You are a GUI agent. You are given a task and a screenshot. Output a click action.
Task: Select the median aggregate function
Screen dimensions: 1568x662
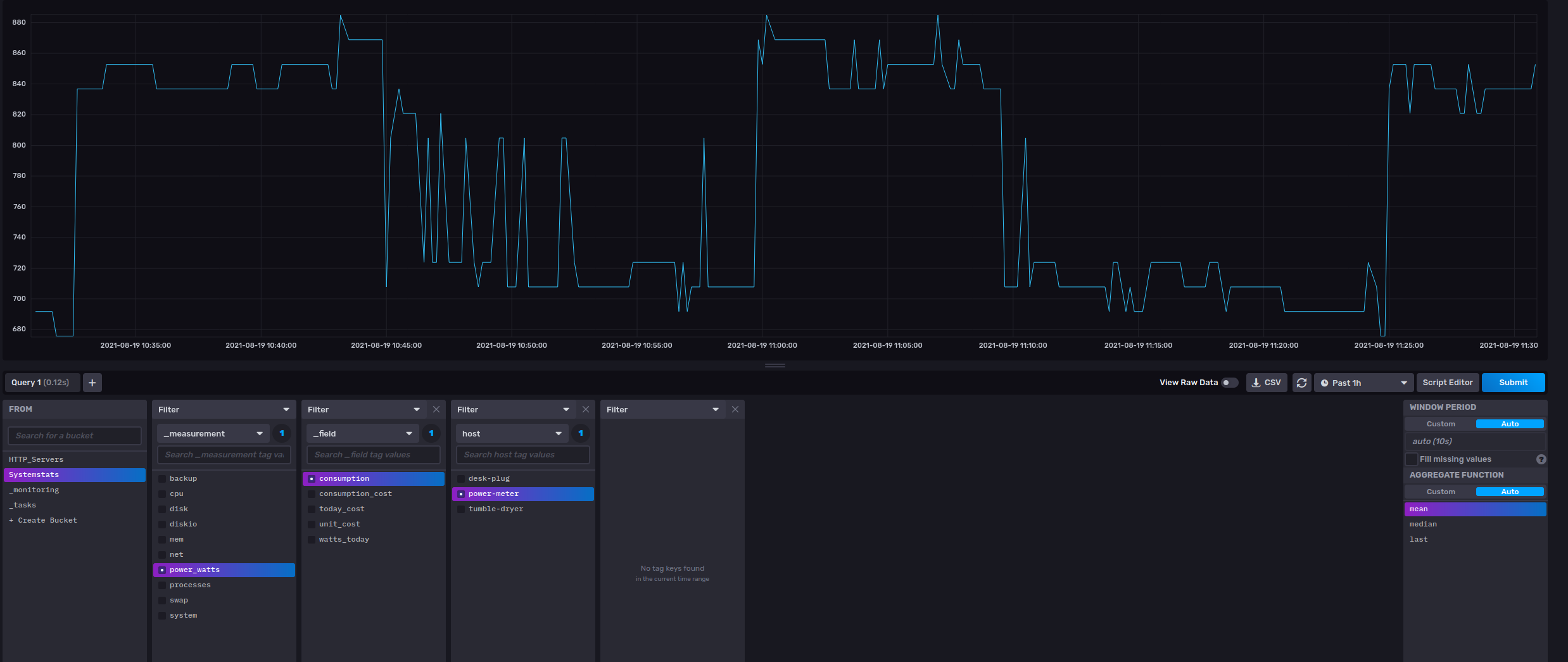1475,525
